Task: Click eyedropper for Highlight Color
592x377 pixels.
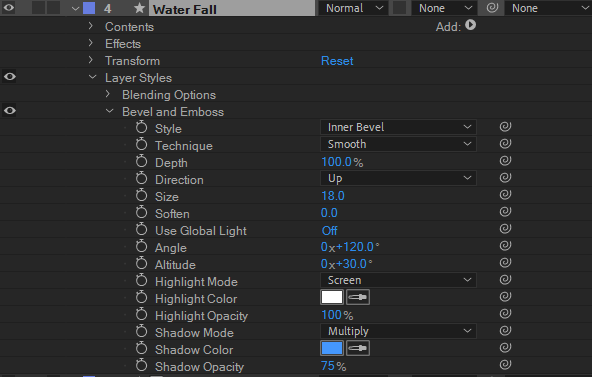Action: click(x=358, y=297)
